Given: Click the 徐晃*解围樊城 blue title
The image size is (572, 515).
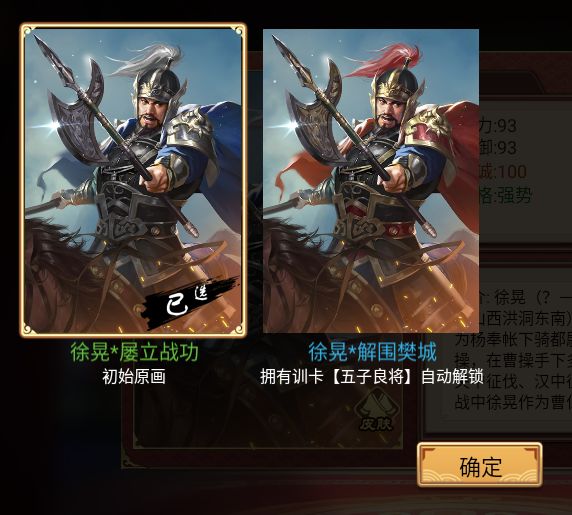Looking at the screenshot, I should 372,352.
